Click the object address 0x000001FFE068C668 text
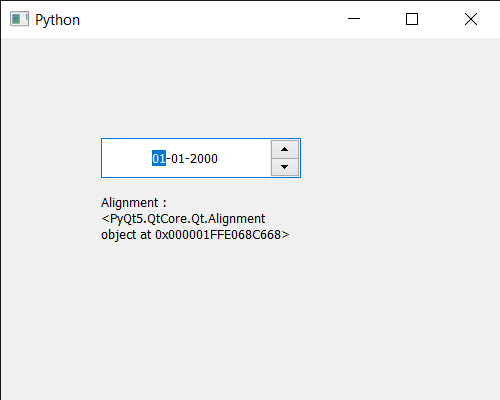The height and width of the screenshot is (400, 500). pyautogui.click(x=218, y=235)
